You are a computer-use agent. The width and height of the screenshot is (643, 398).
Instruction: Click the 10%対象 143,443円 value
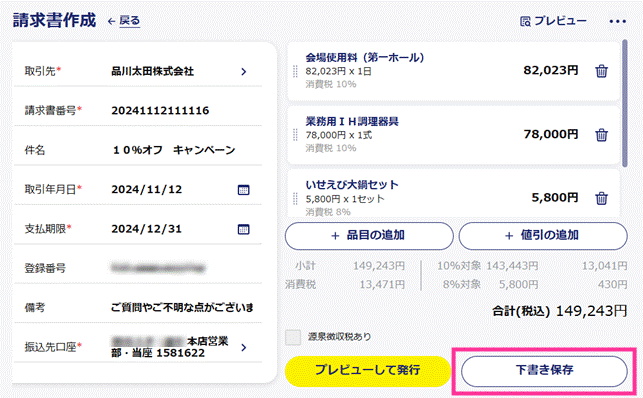512,266
